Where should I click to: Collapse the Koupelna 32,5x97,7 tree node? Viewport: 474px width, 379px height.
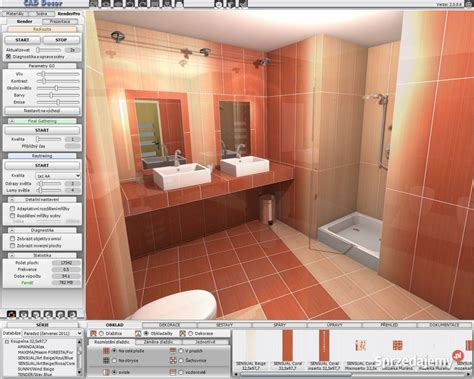[7, 342]
